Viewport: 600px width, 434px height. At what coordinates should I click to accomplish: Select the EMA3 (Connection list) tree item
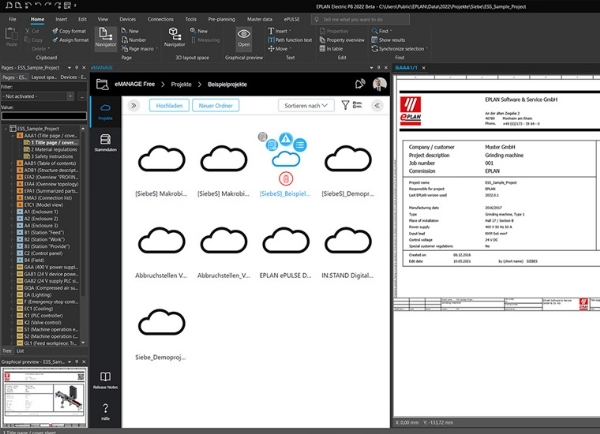click(x=47, y=198)
